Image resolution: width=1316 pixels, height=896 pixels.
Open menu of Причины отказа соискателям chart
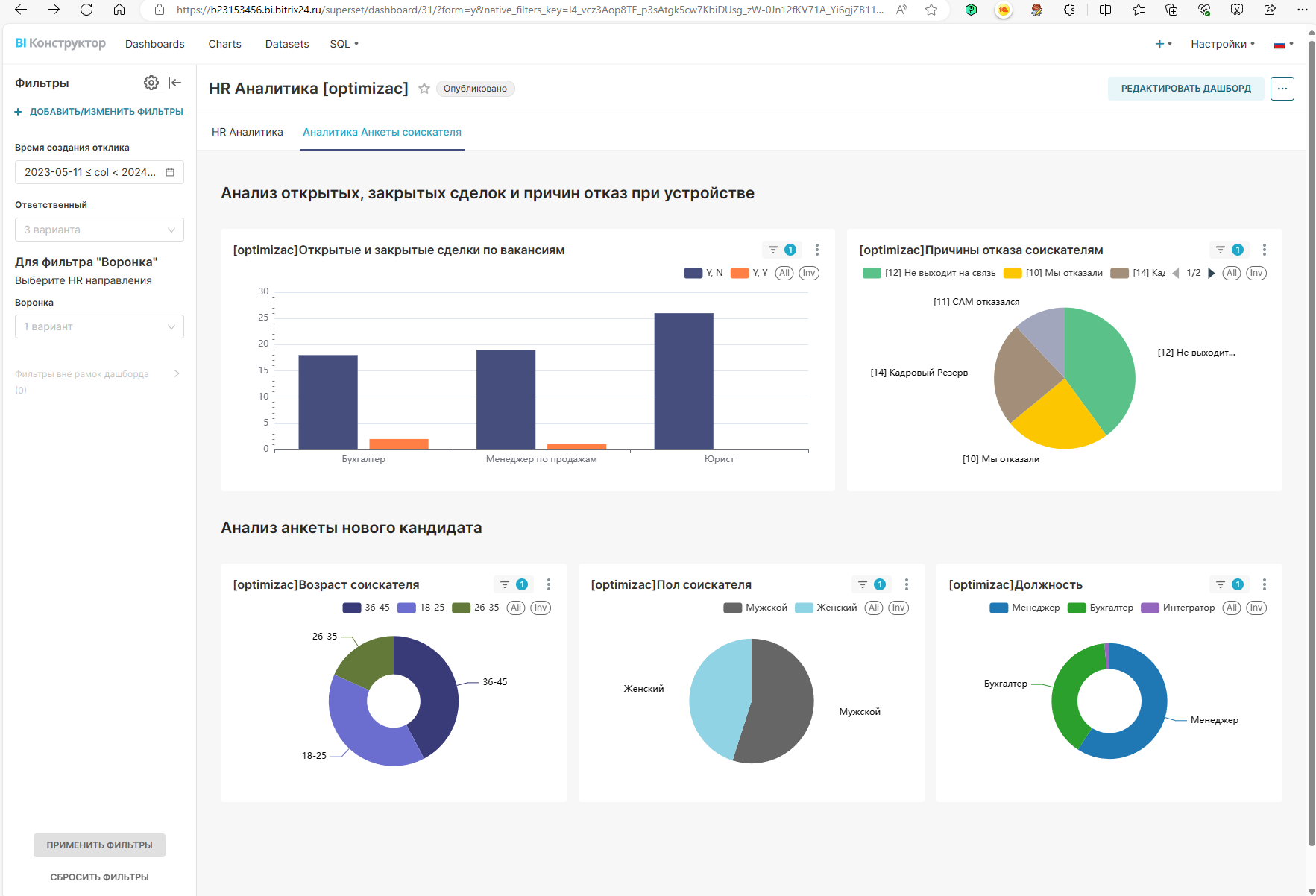point(1264,250)
